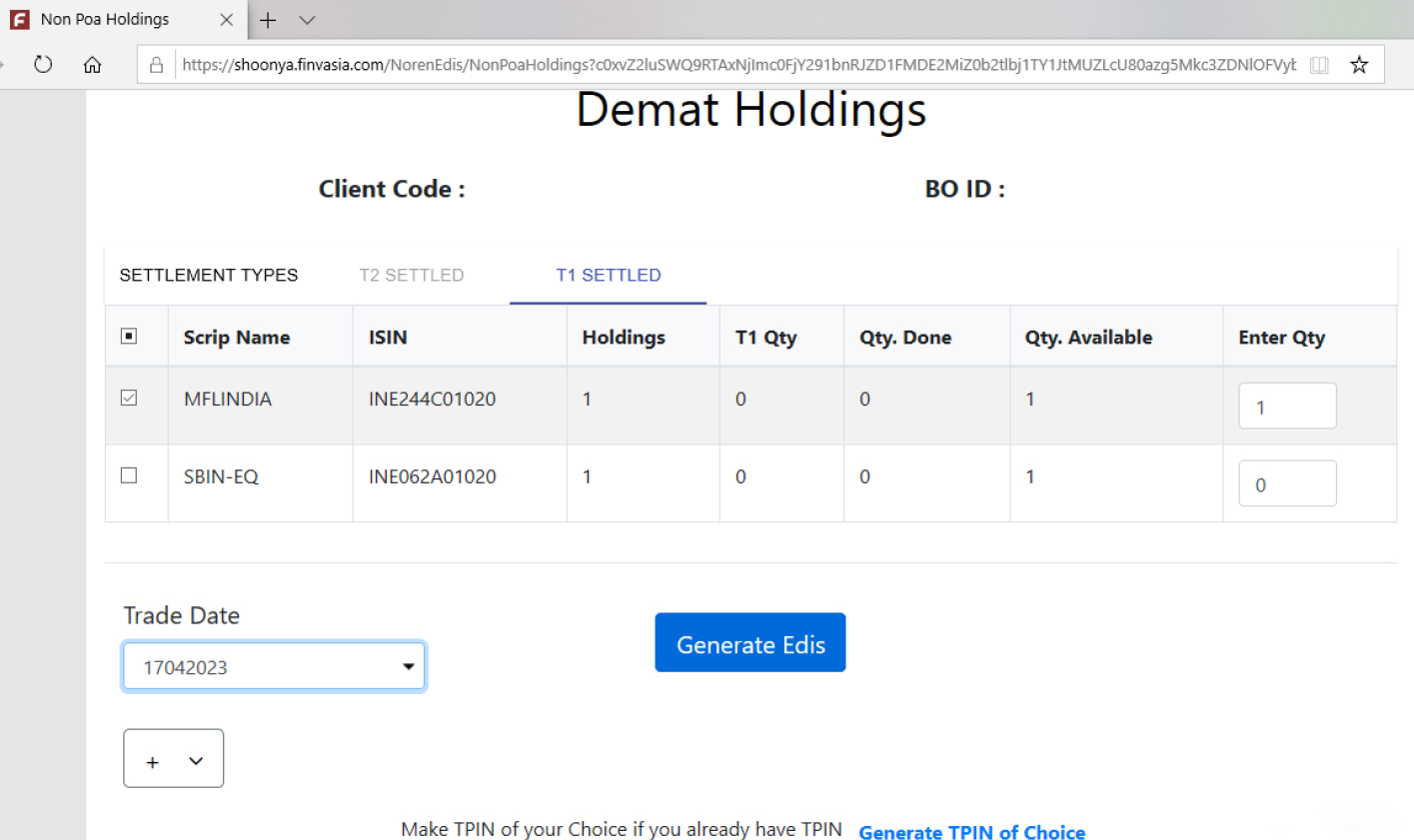The image size is (1414, 840).
Task: Click the Generate Edis button
Action: click(750, 642)
